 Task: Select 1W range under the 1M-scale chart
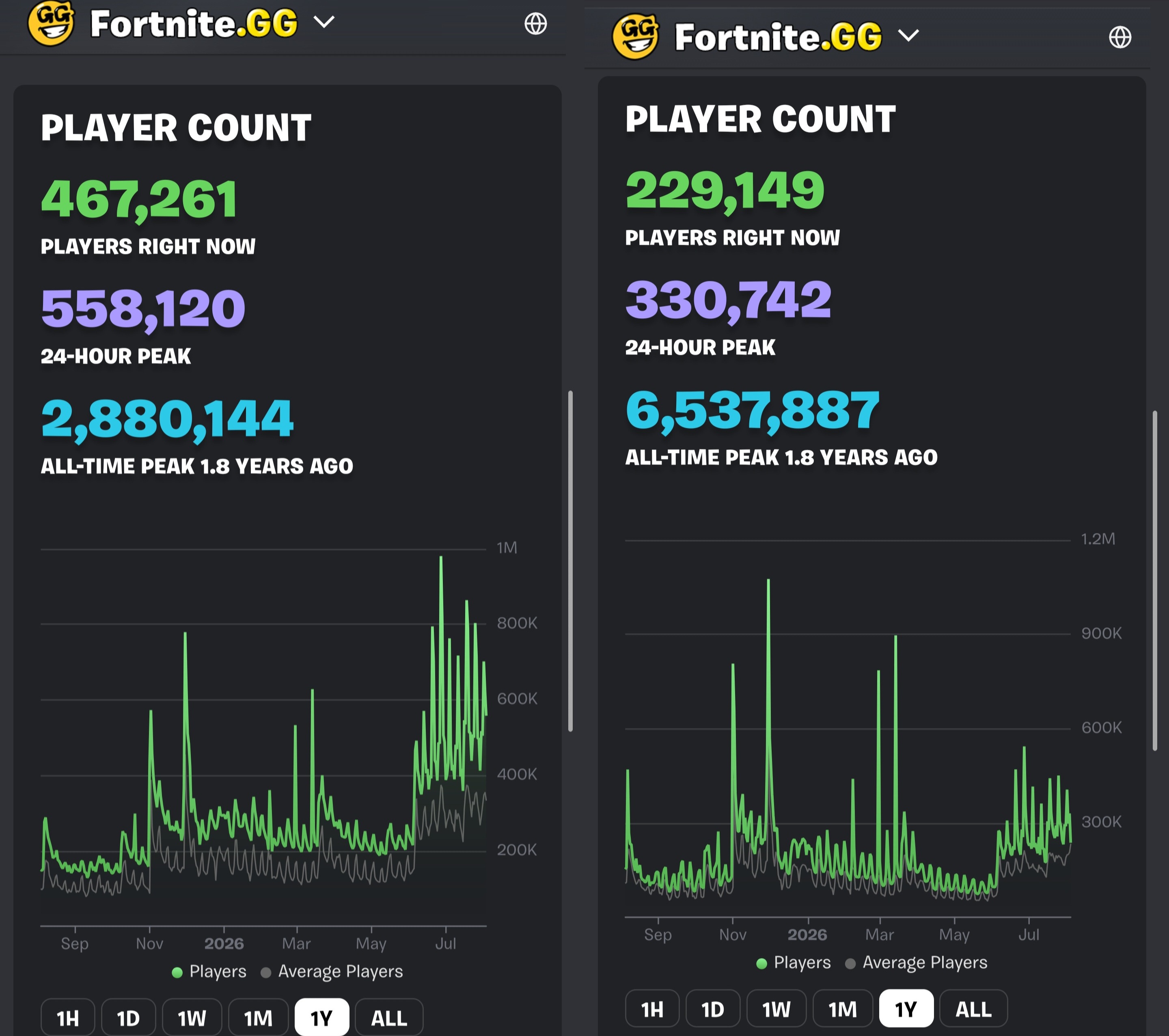click(192, 1018)
